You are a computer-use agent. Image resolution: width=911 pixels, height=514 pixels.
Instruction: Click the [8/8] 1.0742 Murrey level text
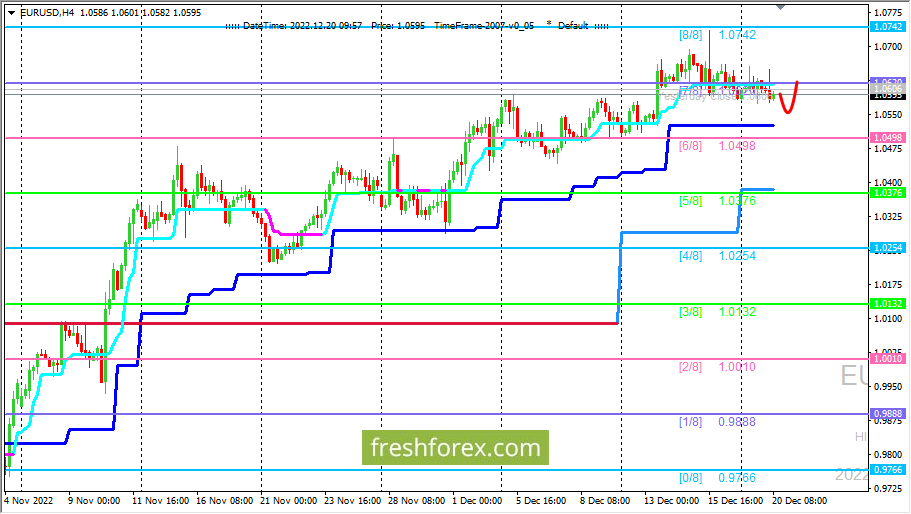point(718,35)
